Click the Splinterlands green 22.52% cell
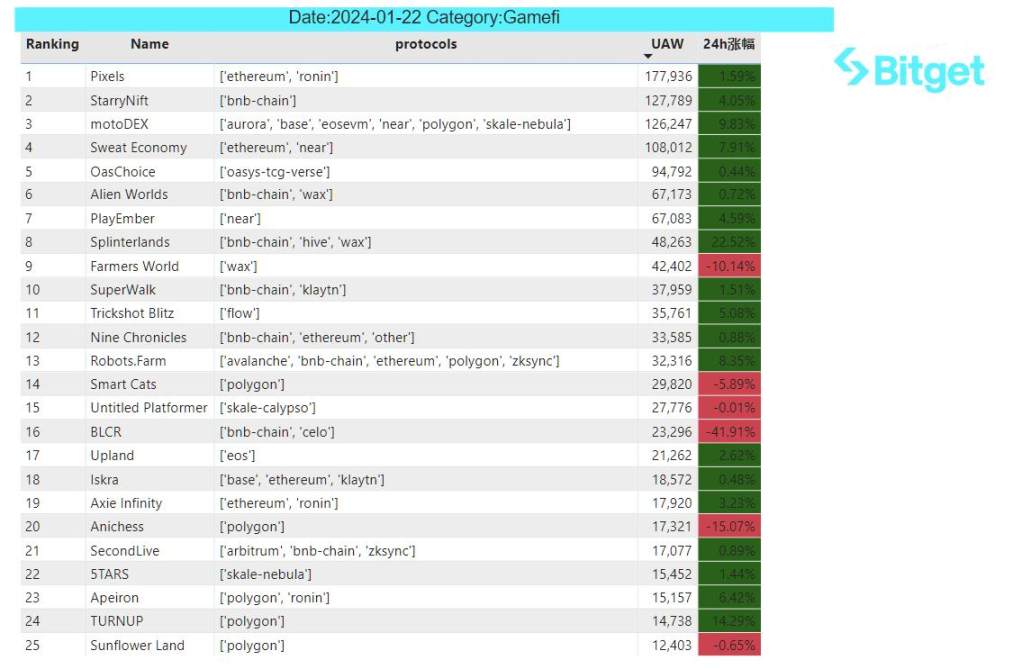The image size is (1022, 669). (x=729, y=242)
